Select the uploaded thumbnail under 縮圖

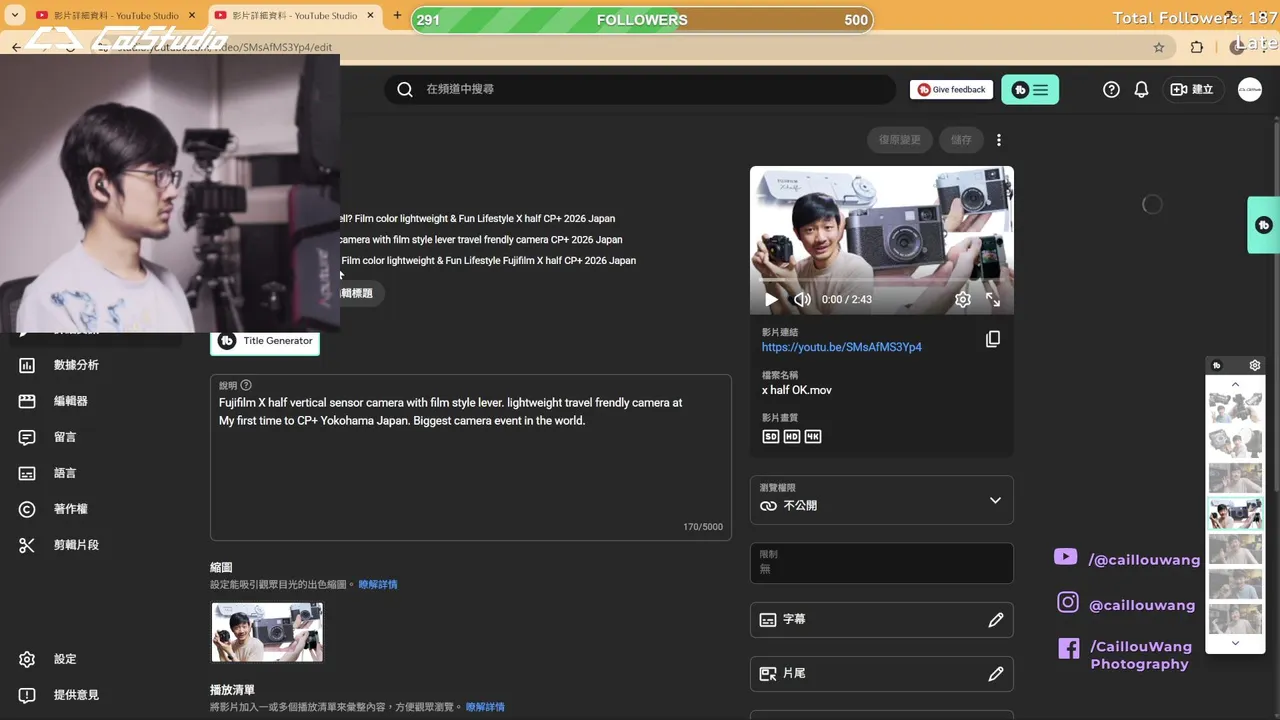[267, 632]
